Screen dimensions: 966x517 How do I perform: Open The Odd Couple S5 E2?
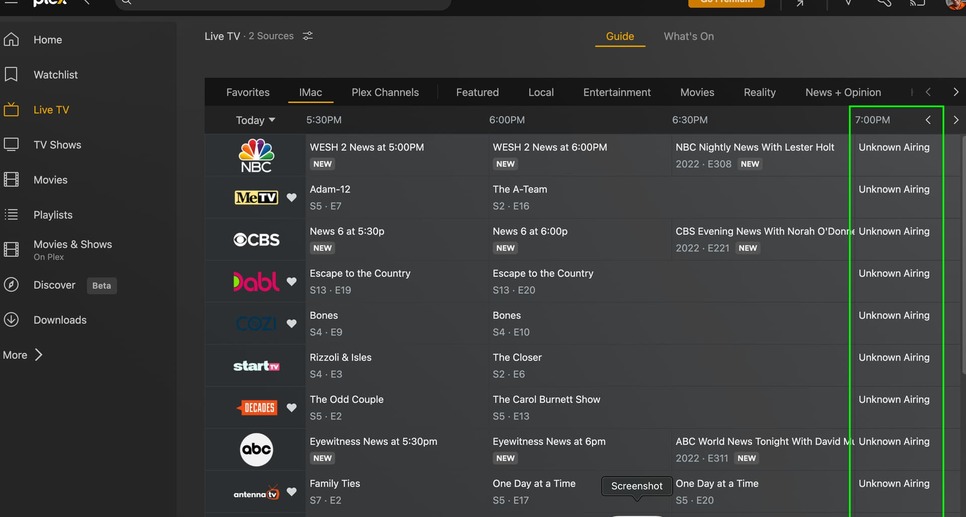[397, 407]
